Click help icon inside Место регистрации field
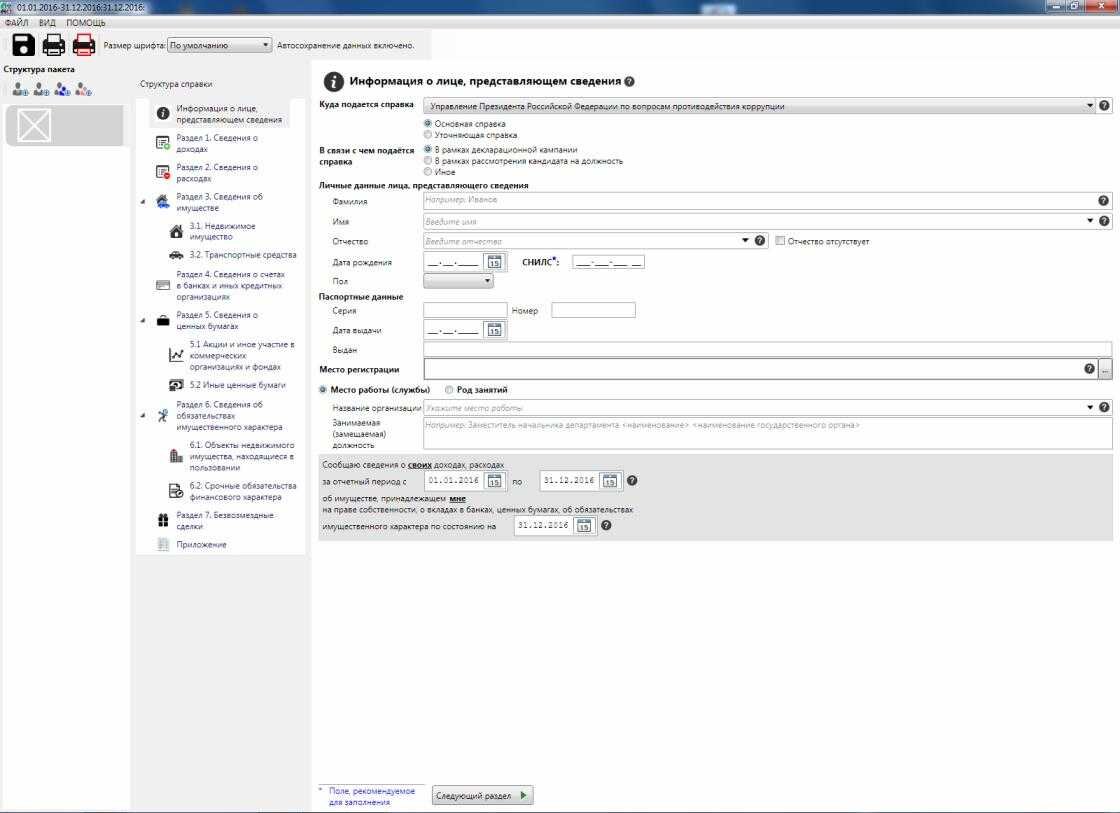The image size is (1120, 813). tap(1089, 369)
